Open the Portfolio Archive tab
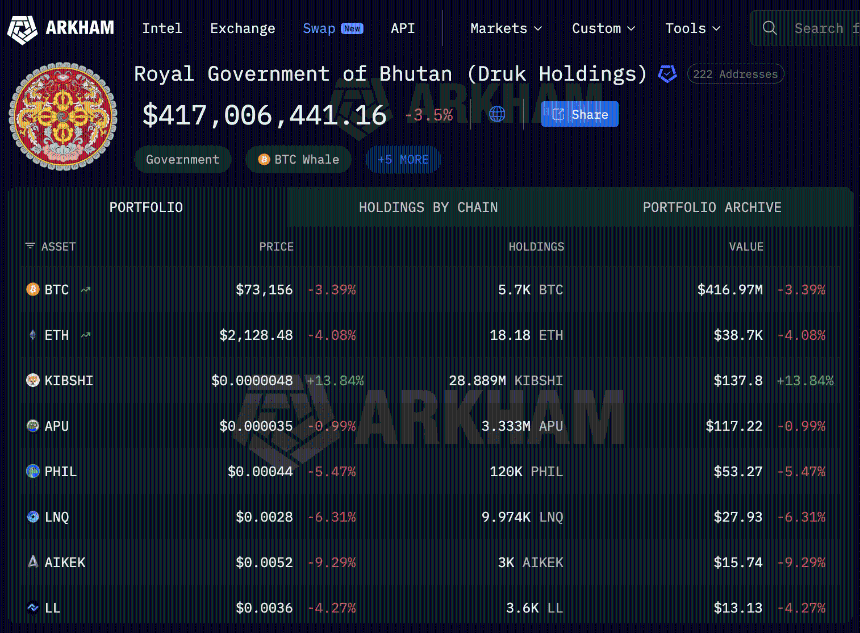Screen dimensions: 860x633 pyautogui.click(x=712, y=207)
